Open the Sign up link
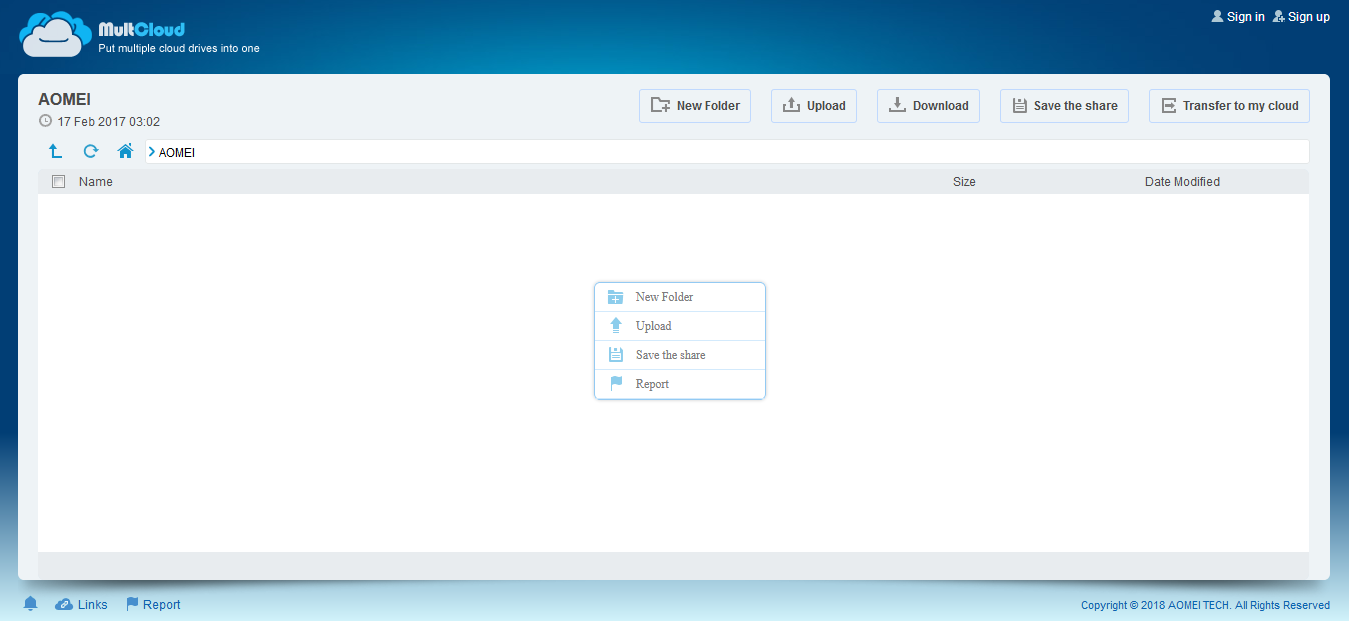This screenshot has height=621, width=1349. coord(1301,17)
